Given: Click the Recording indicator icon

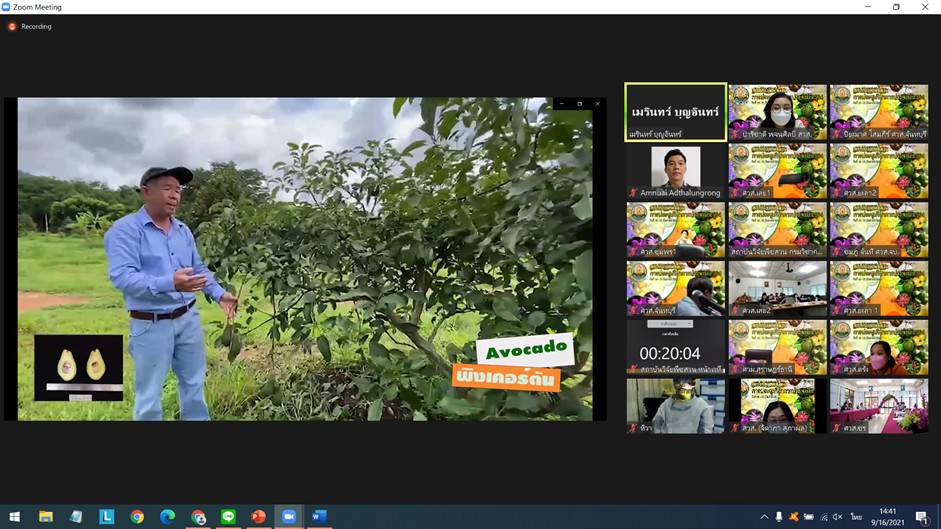Looking at the screenshot, I should point(12,27).
